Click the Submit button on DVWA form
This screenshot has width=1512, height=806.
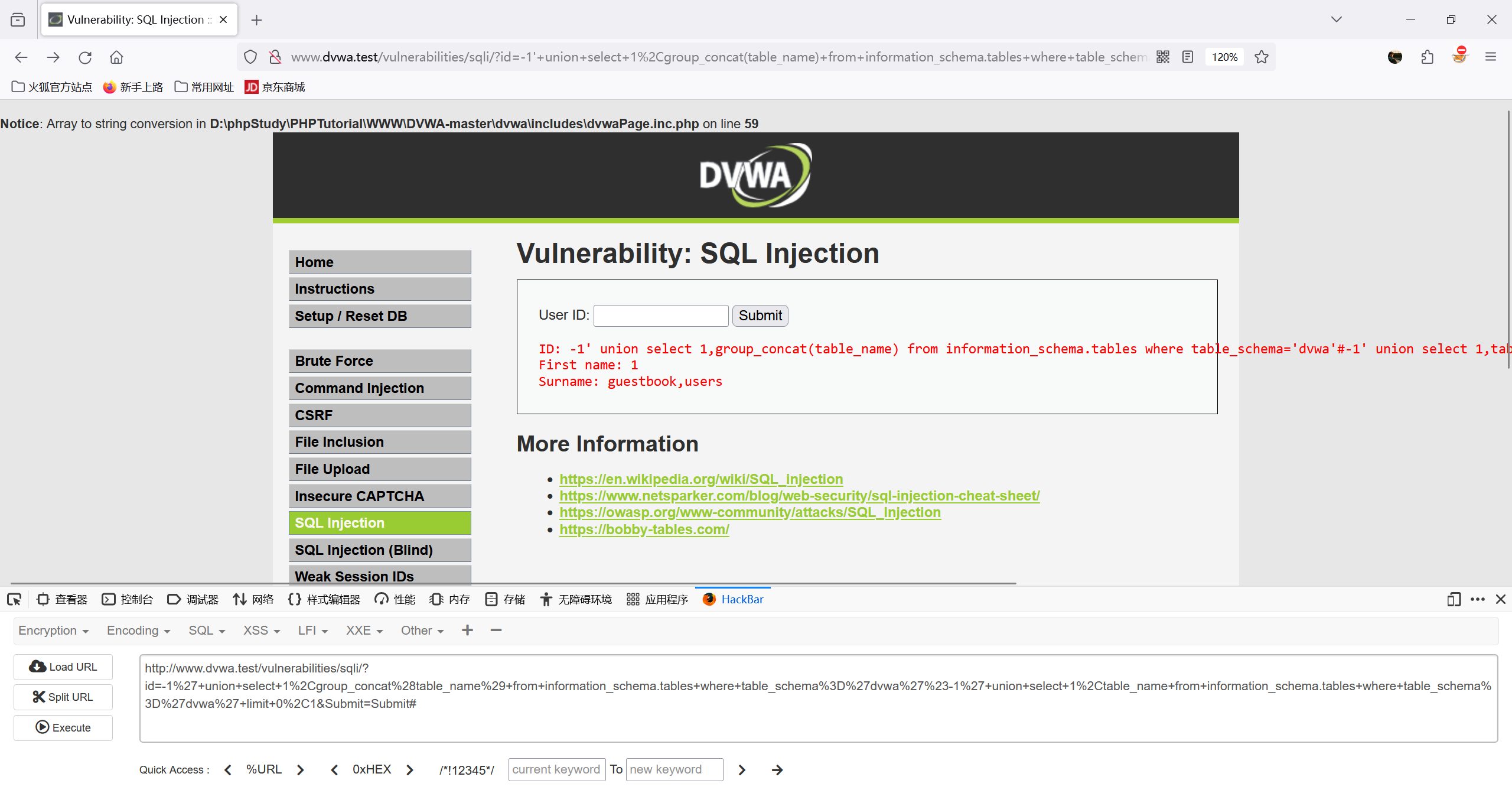point(760,316)
